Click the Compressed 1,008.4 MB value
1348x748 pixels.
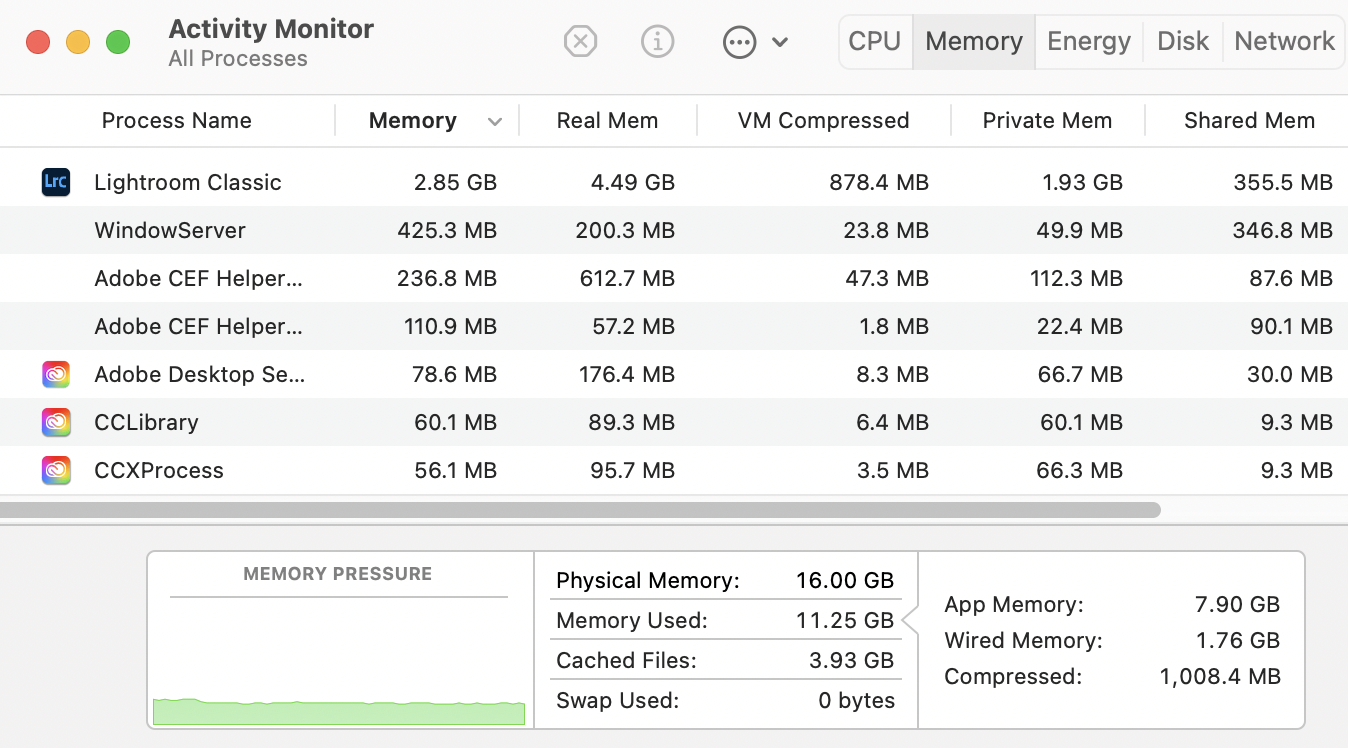(x=1220, y=677)
